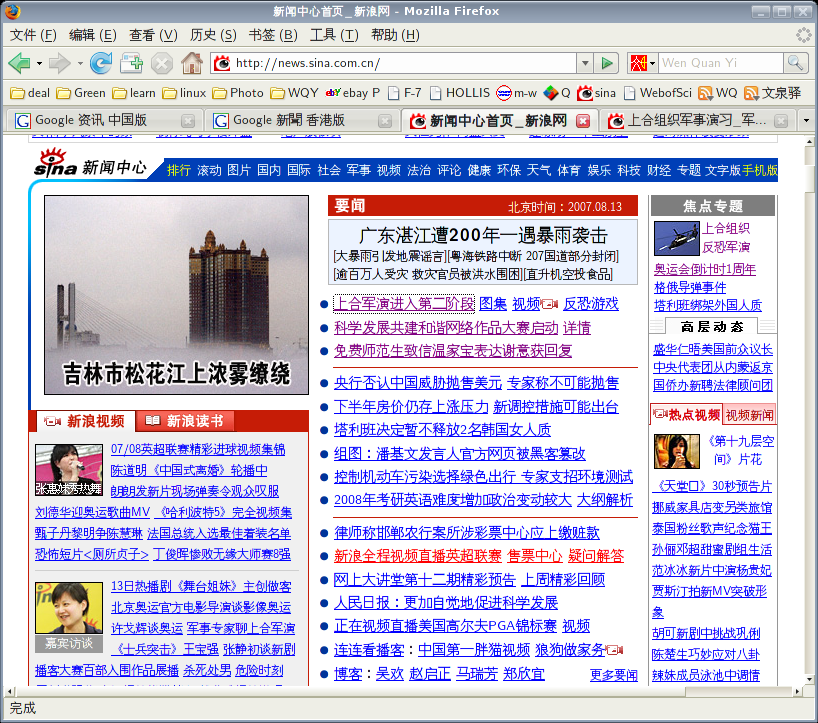Screen dimensions: 818x723
Task: Close the 新闻中心首页_新浪网 tab
Action: click(x=583, y=121)
